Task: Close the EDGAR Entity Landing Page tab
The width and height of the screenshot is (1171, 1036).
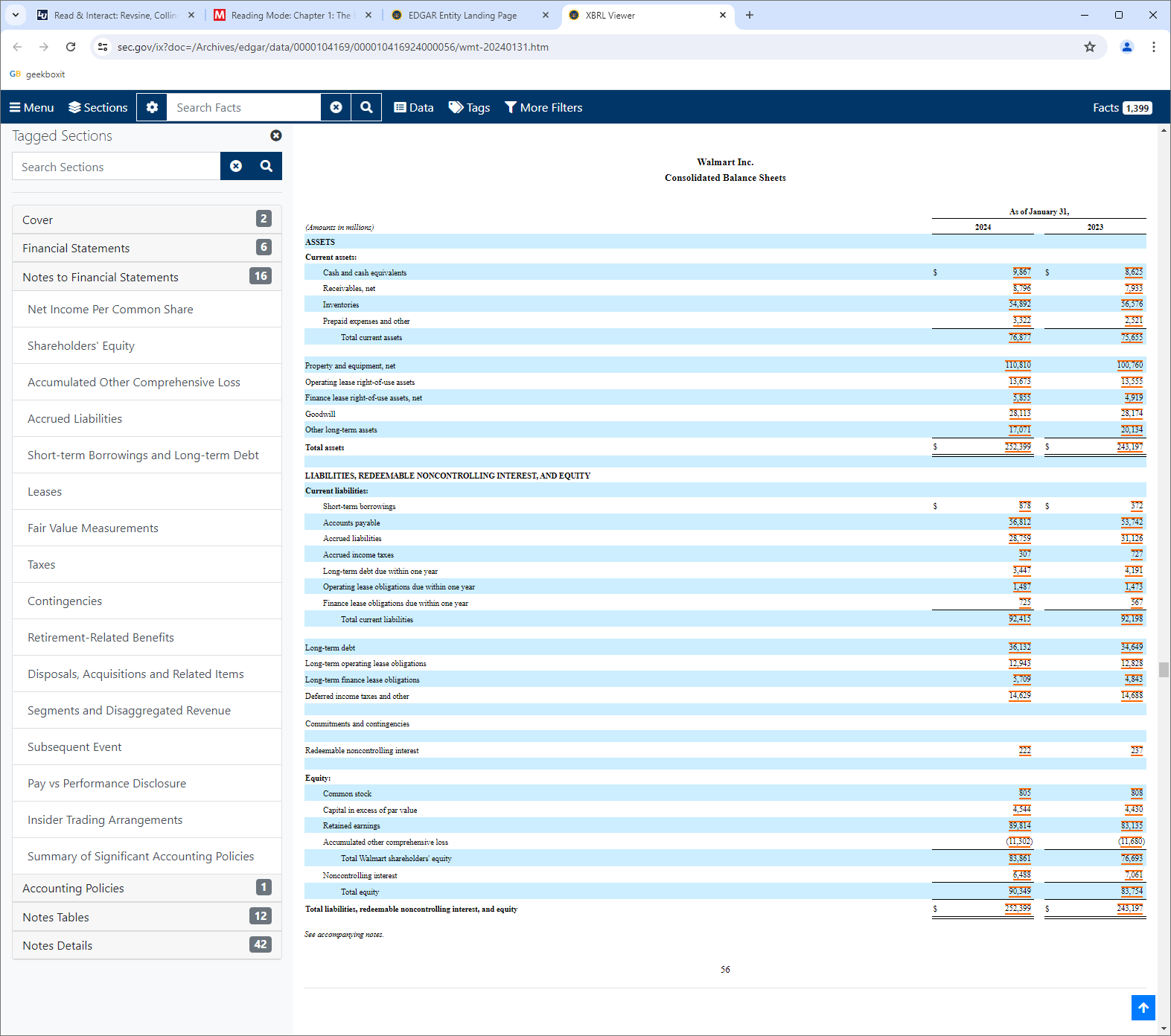Action: tap(546, 15)
